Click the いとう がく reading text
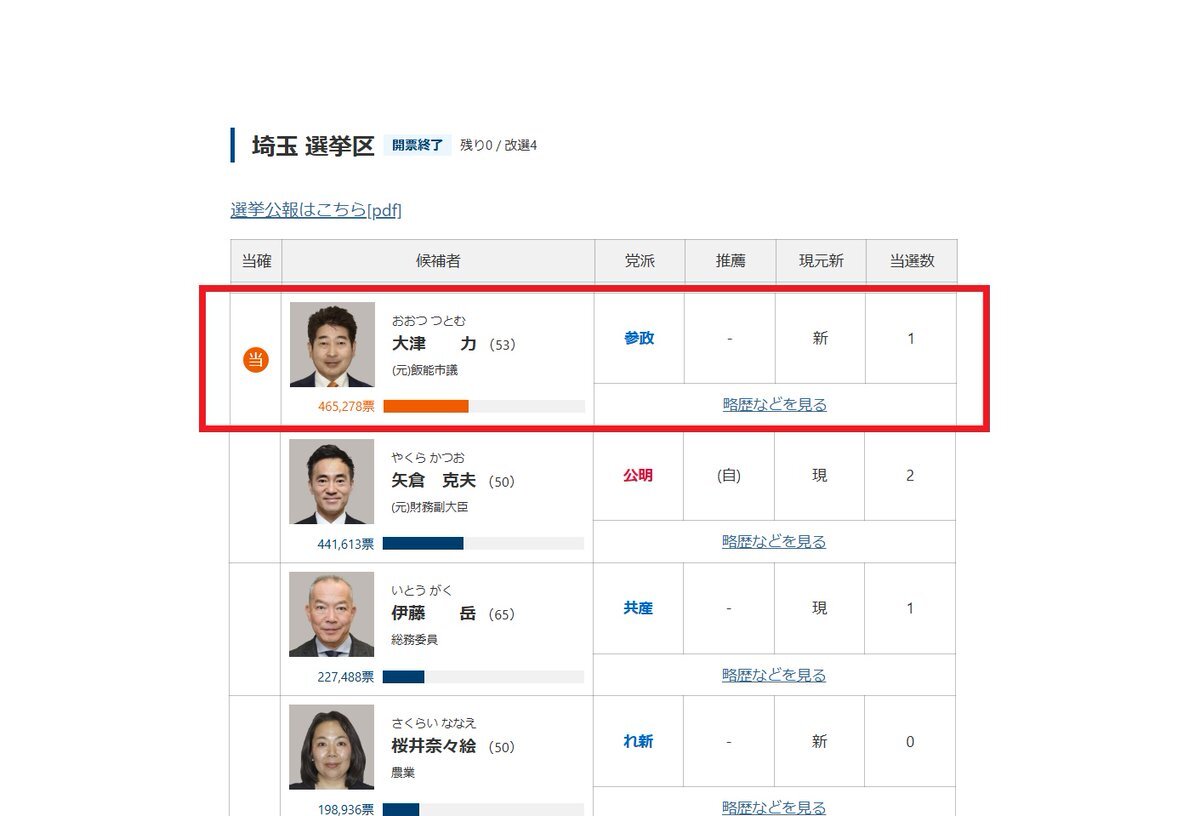Image resolution: width=1200 pixels, height=816 pixels. [x=422, y=591]
